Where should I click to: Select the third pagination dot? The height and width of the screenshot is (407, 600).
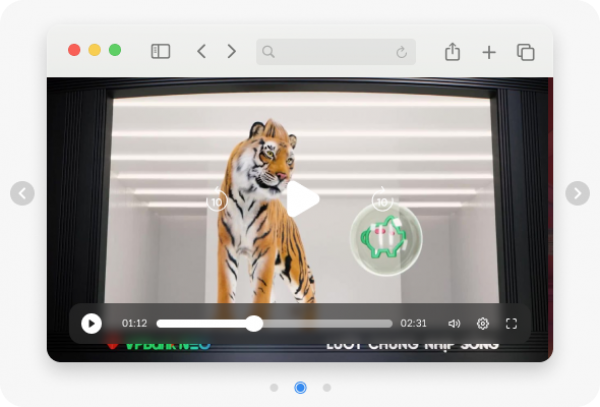[326, 387]
